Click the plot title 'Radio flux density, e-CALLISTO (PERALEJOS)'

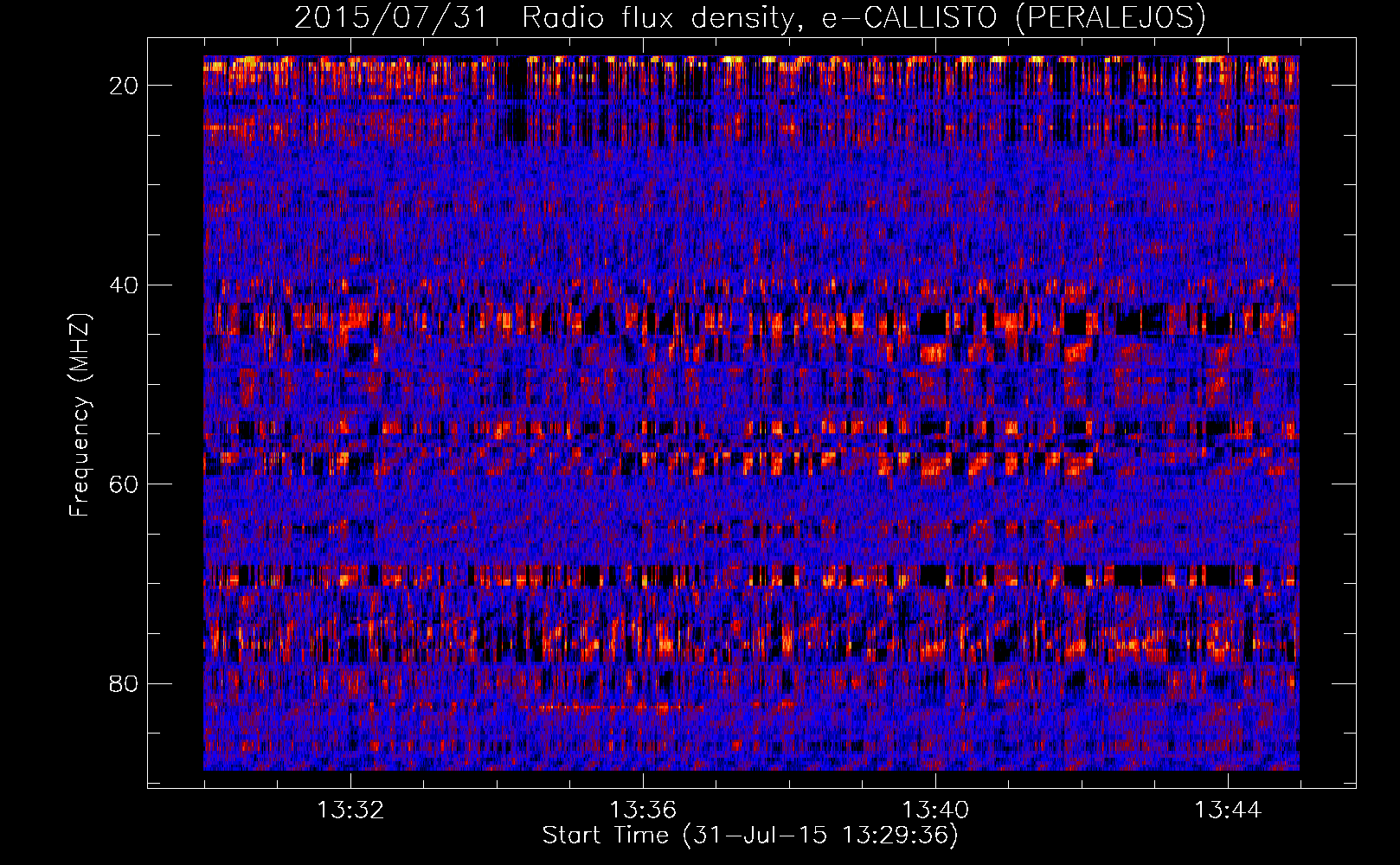(x=864, y=17)
